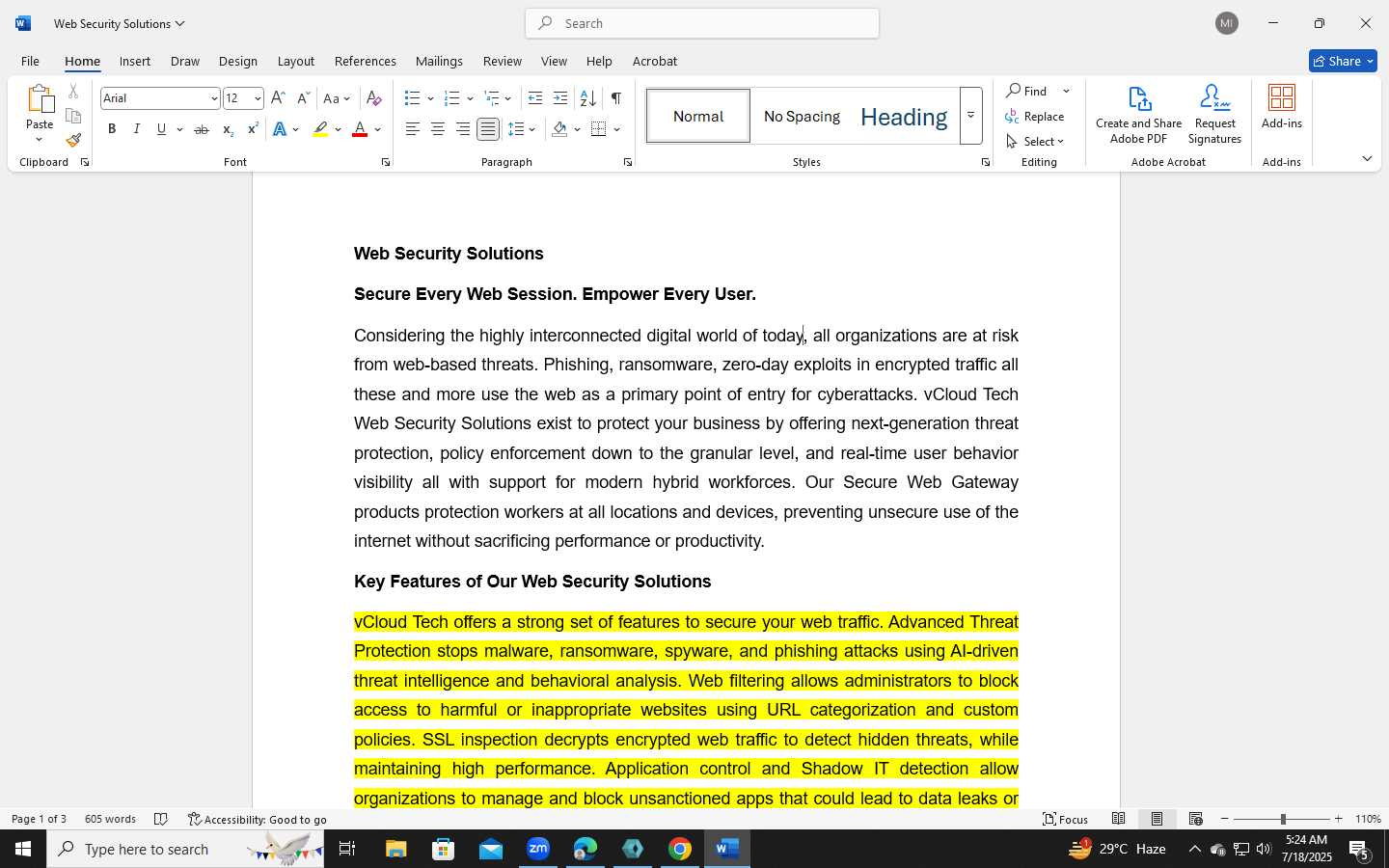This screenshot has height=868, width=1389.
Task: Clear all formatting with the eraser-A icon
Action: (x=374, y=98)
